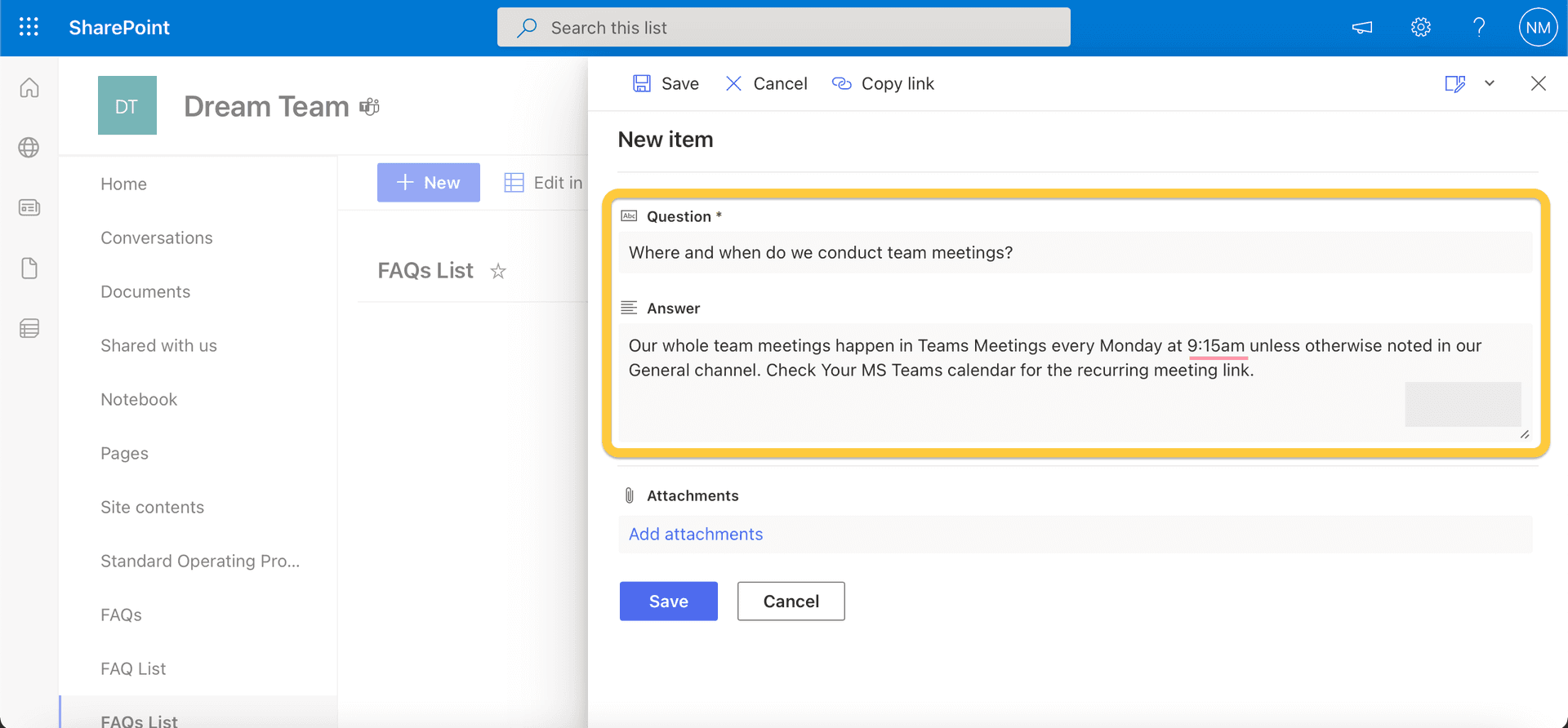The width and height of the screenshot is (1568, 728).
Task: Expand the edit form dropdown chevron
Action: tap(1490, 83)
